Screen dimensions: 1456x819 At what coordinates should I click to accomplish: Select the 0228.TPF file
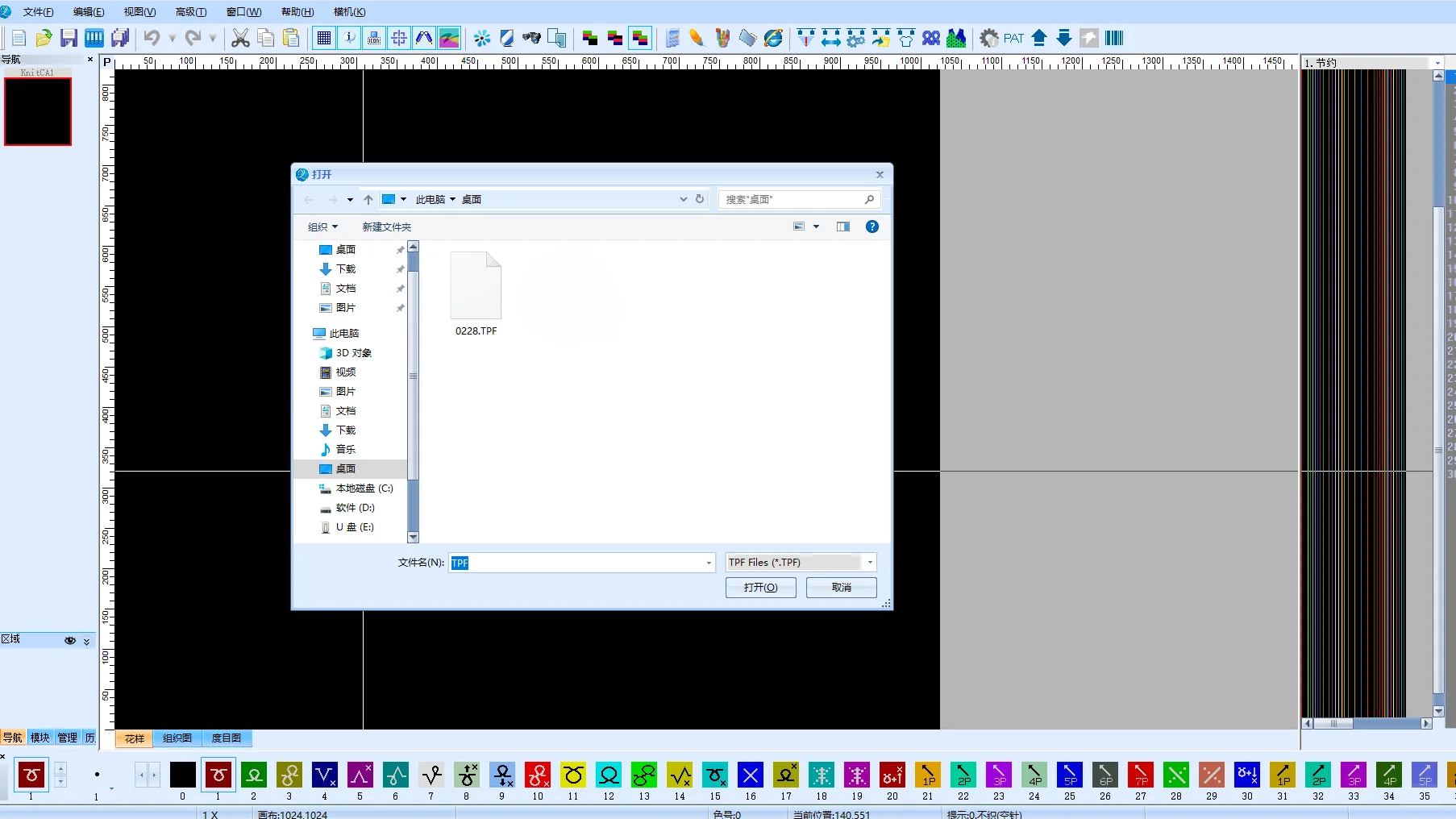[476, 294]
